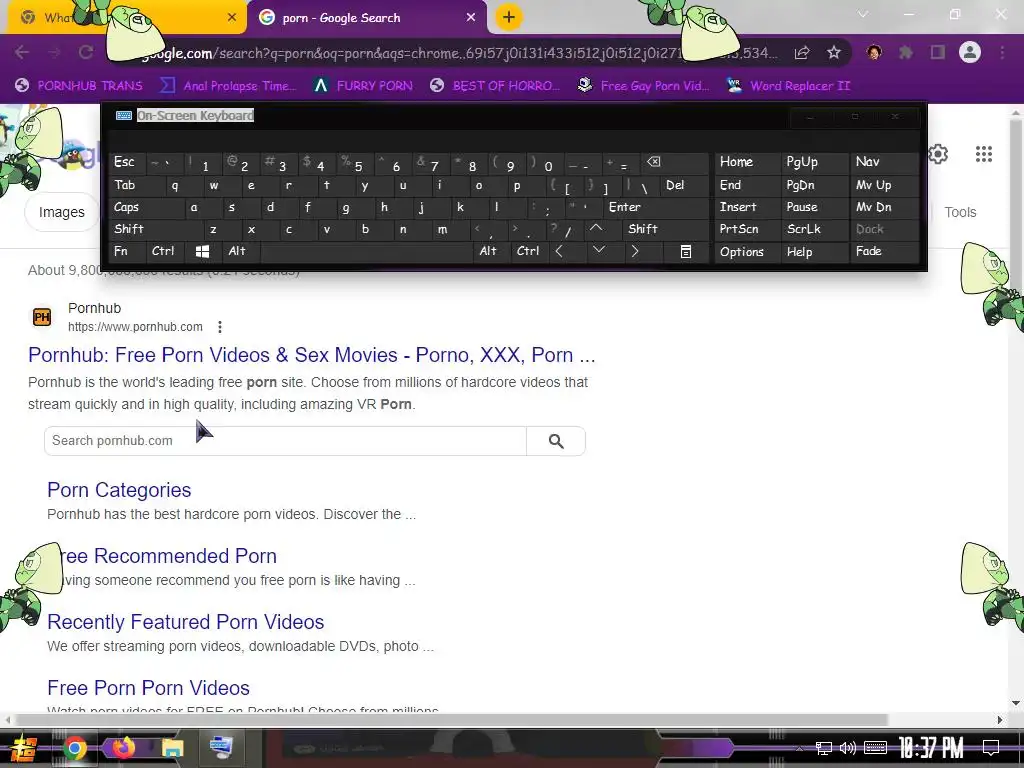This screenshot has width=1024, height=768.
Task: Open the Chrome three-dot menu
Action: 1002,52
